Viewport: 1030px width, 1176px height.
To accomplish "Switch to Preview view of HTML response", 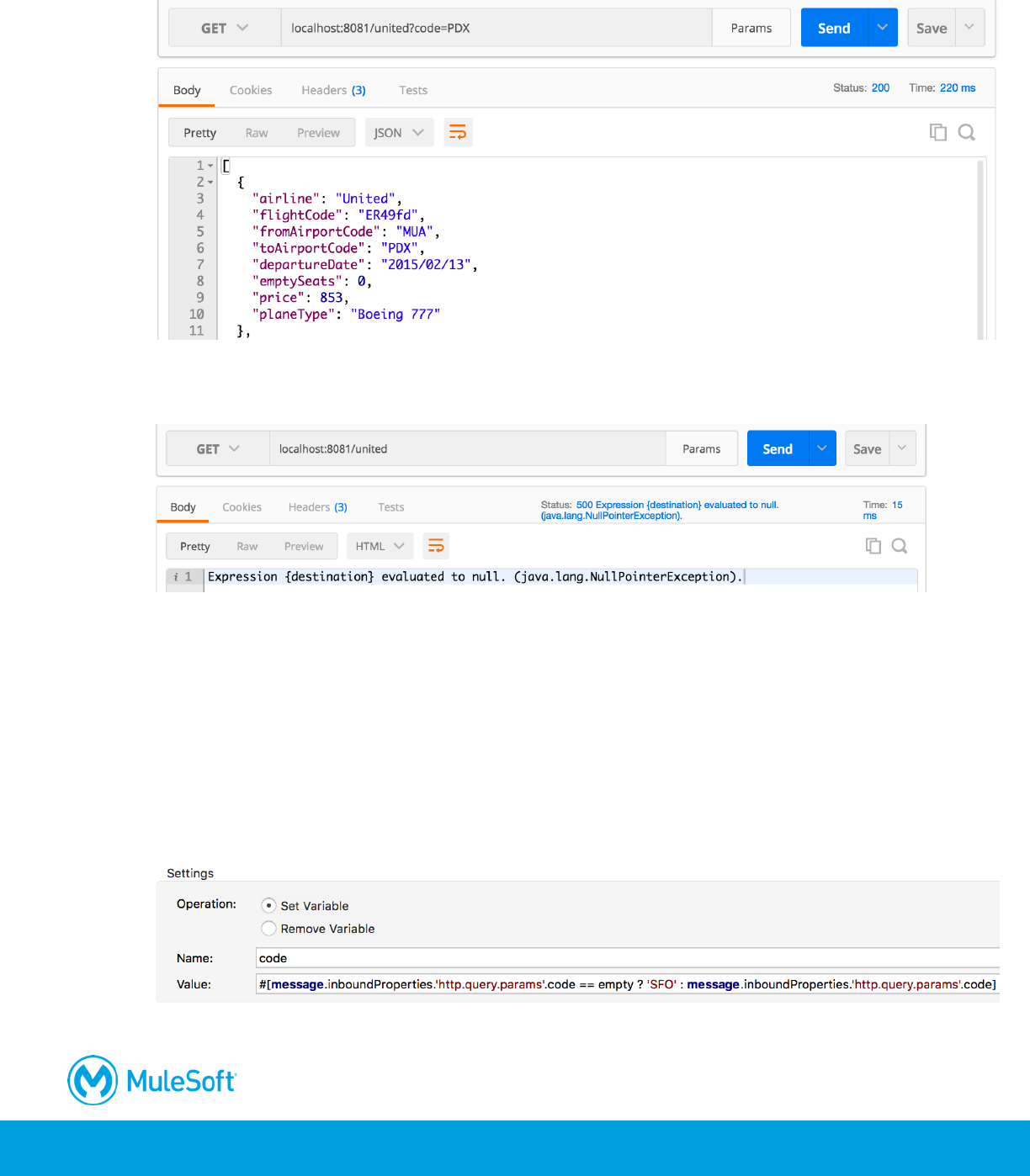I will (x=304, y=546).
